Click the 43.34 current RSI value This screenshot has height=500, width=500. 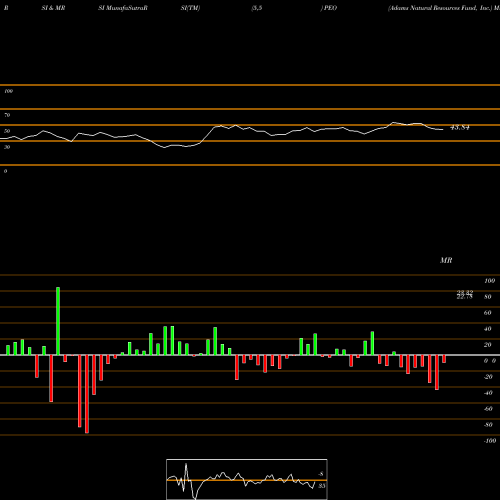point(460,127)
